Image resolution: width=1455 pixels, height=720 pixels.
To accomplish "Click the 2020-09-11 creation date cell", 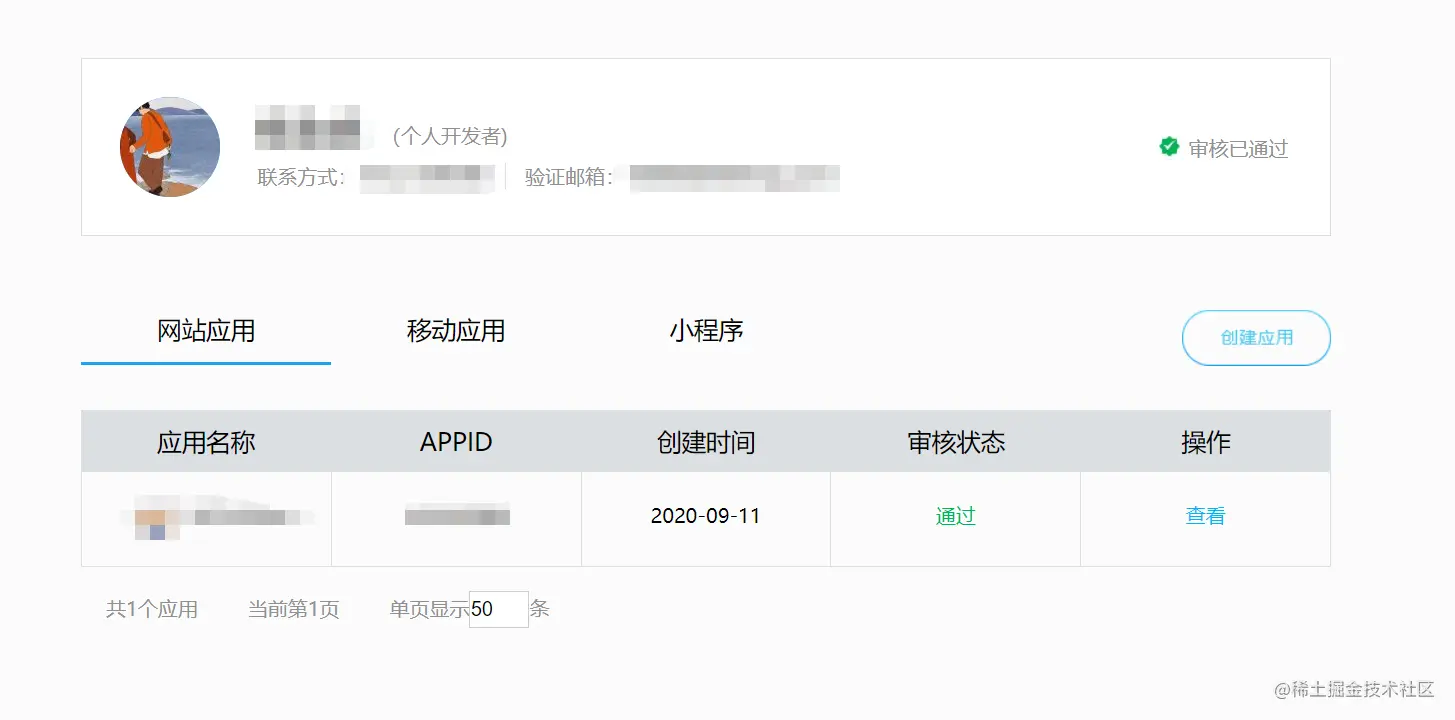I will 706,516.
